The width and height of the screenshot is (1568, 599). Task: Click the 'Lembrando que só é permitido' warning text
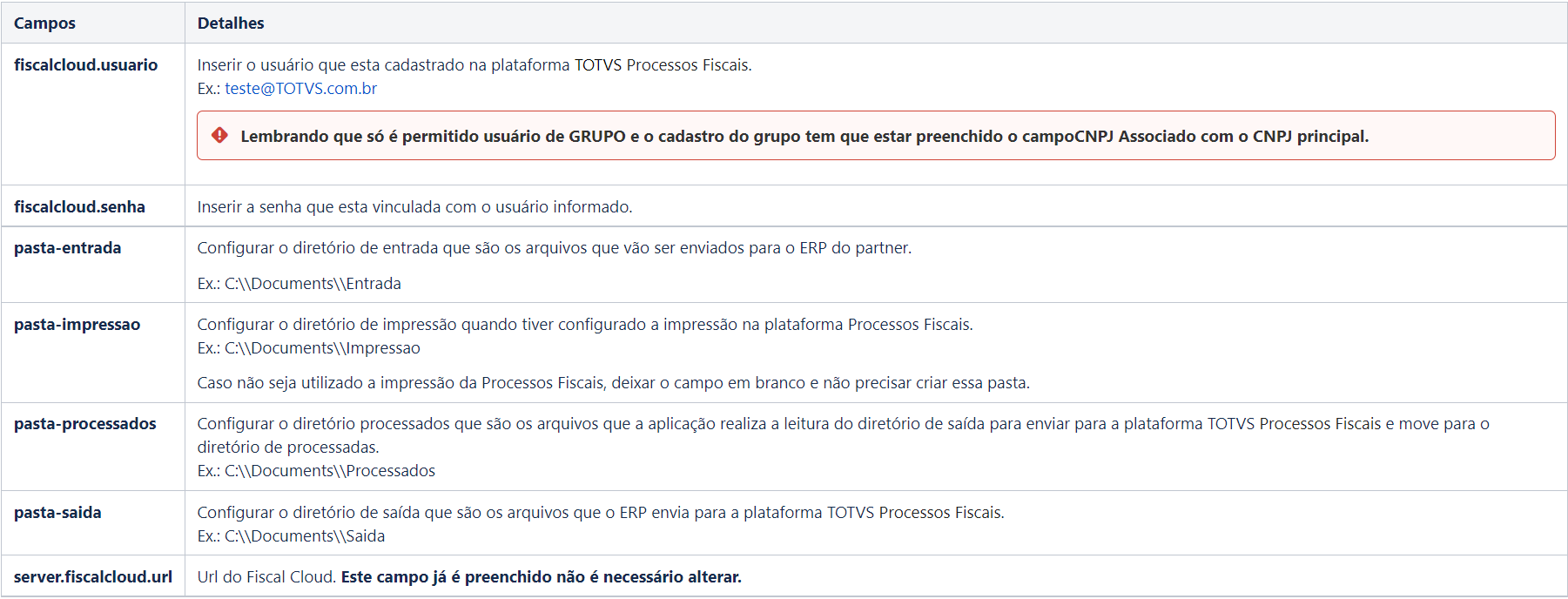coord(804,137)
